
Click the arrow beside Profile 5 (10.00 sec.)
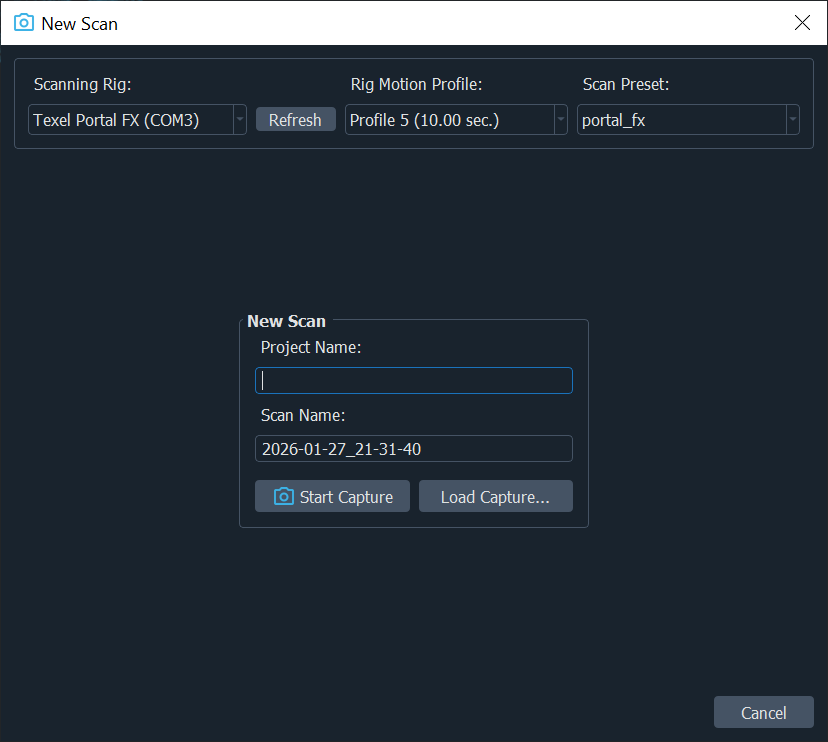(x=560, y=120)
